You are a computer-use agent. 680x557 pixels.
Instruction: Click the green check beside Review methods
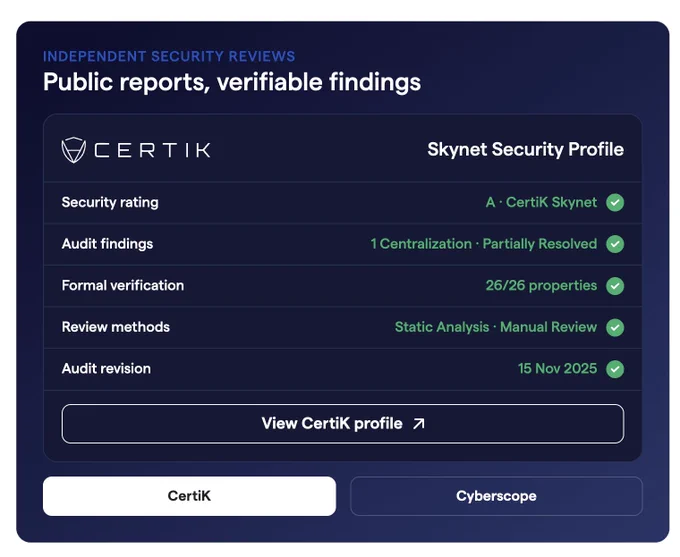pos(615,328)
